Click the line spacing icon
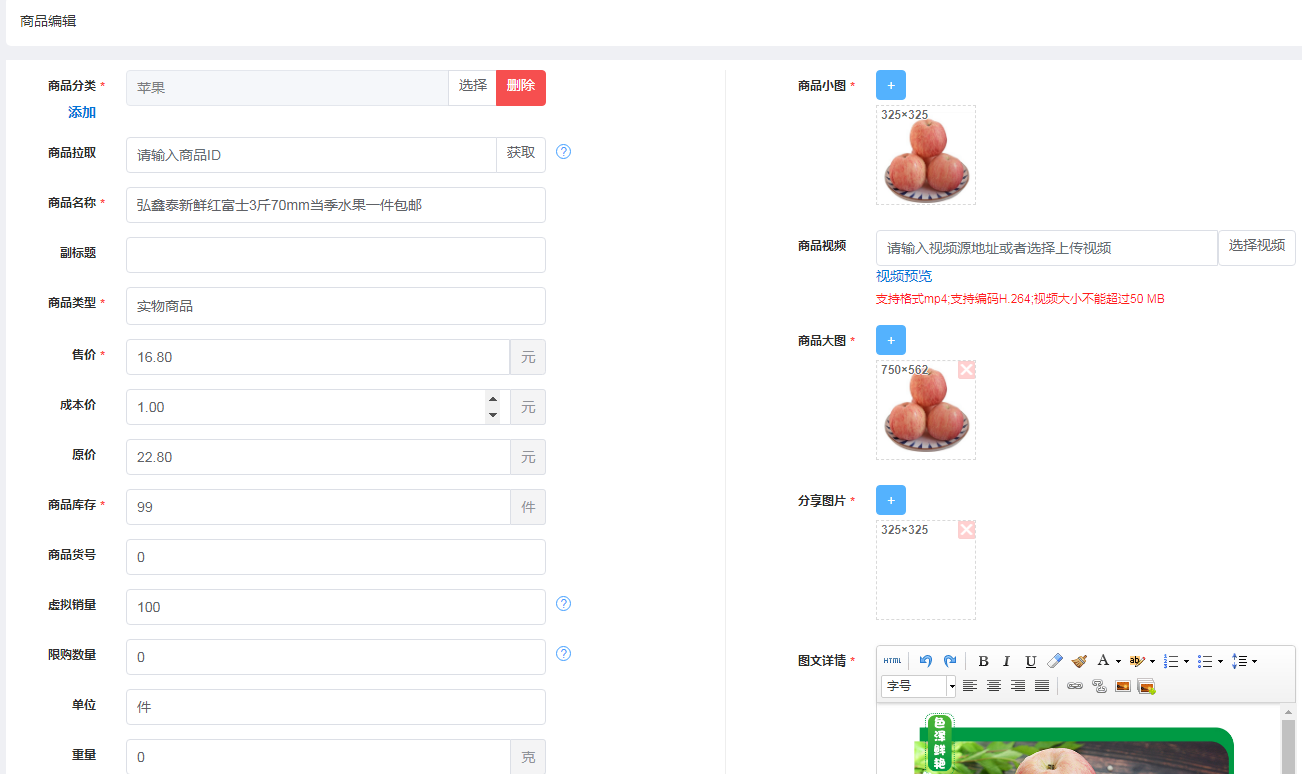1302x774 pixels. (x=1239, y=661)
